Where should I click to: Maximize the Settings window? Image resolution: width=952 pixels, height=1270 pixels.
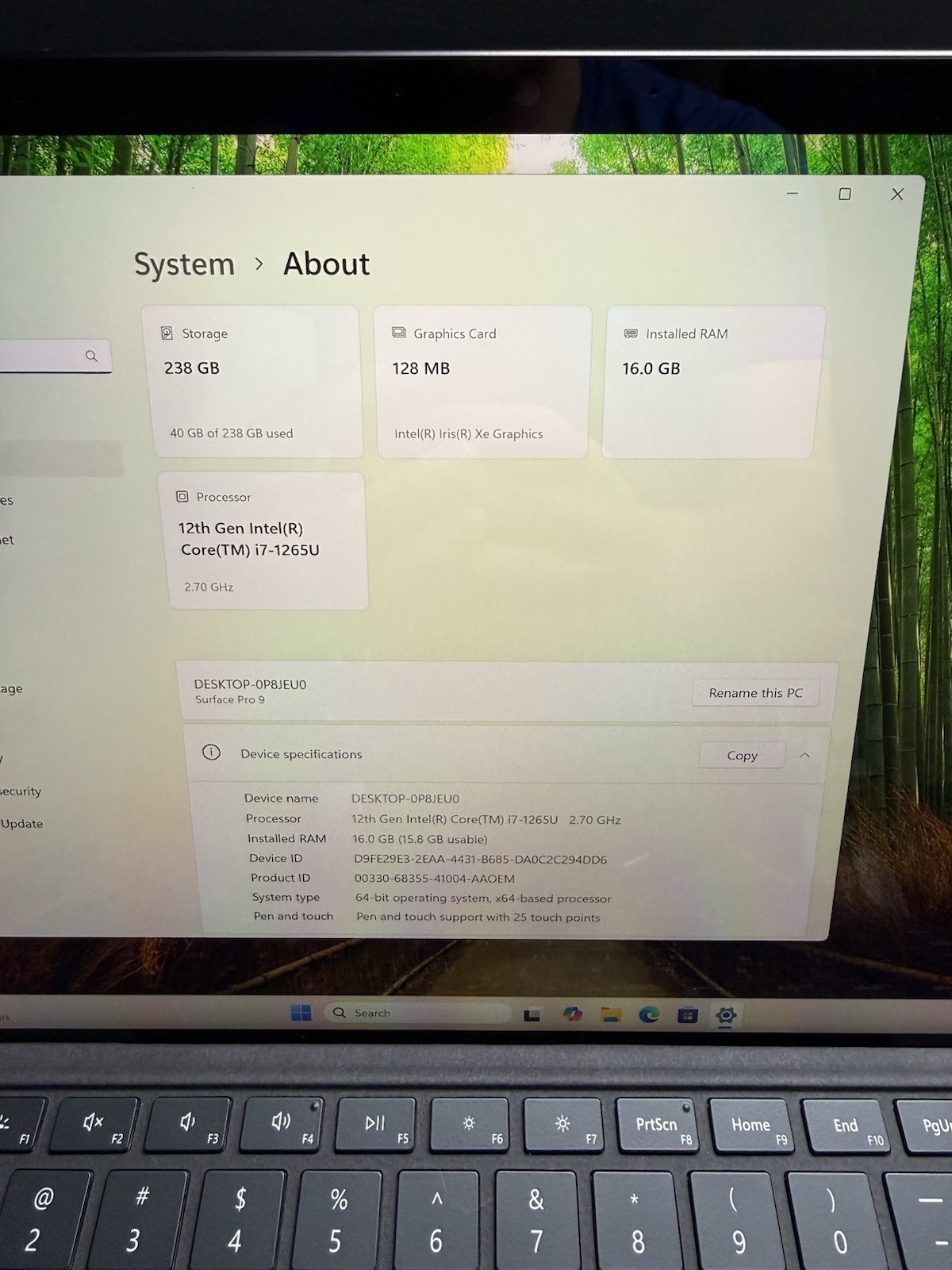click(x=845, y=194)
